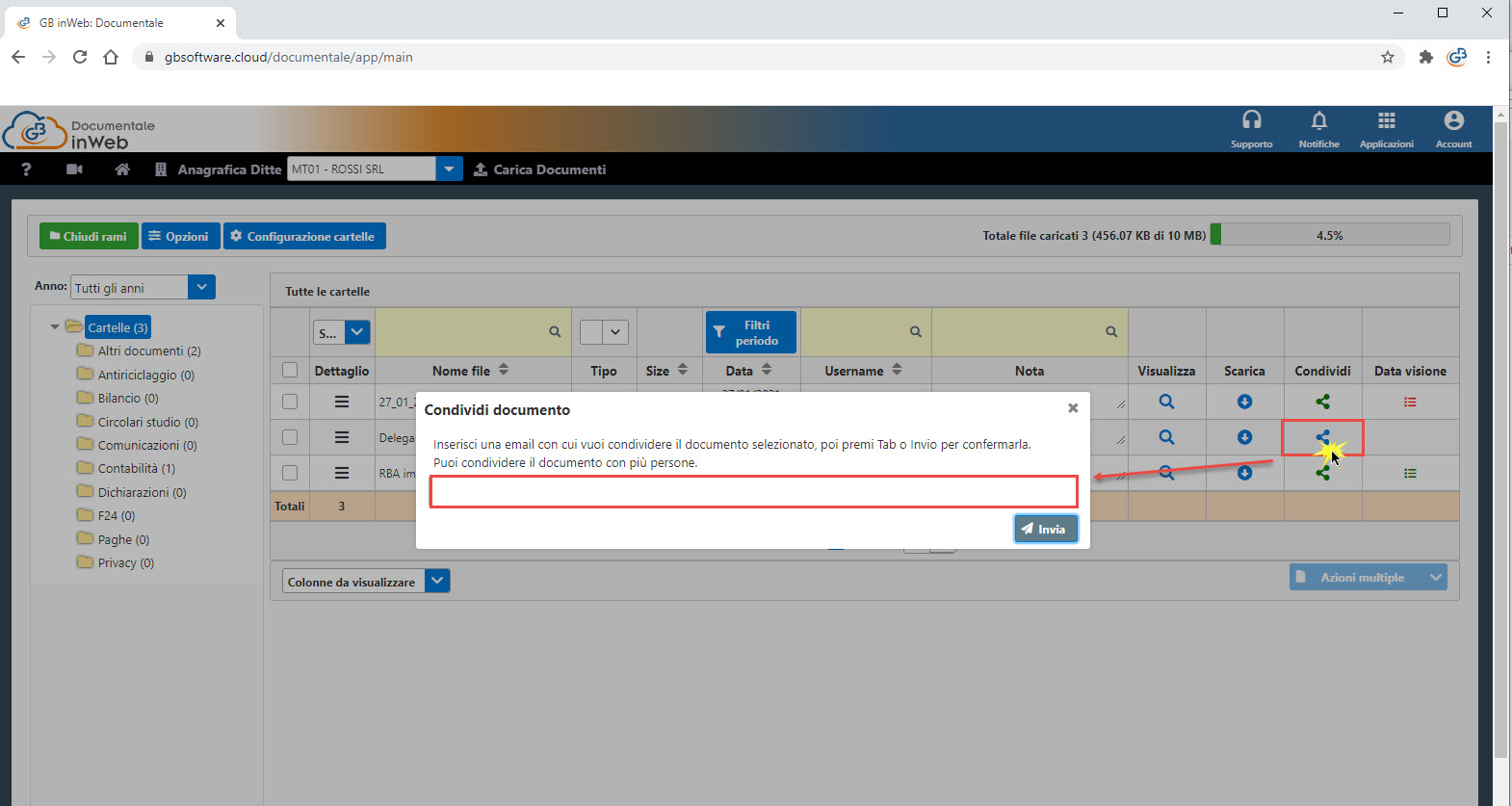Screen dimensions: 1512x806
Task: Toggle the select-all checkbox in header
Action: point(290,370)
